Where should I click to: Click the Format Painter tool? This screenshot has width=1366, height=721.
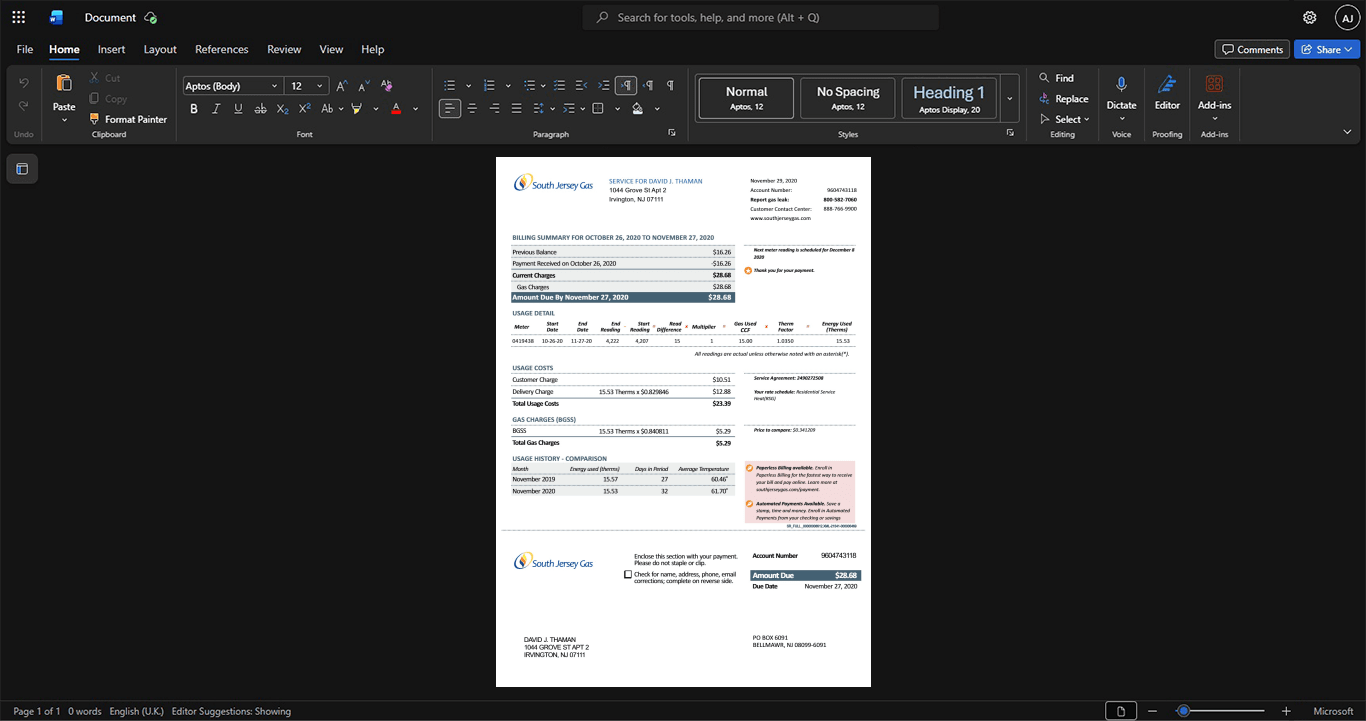pos(128,119)
